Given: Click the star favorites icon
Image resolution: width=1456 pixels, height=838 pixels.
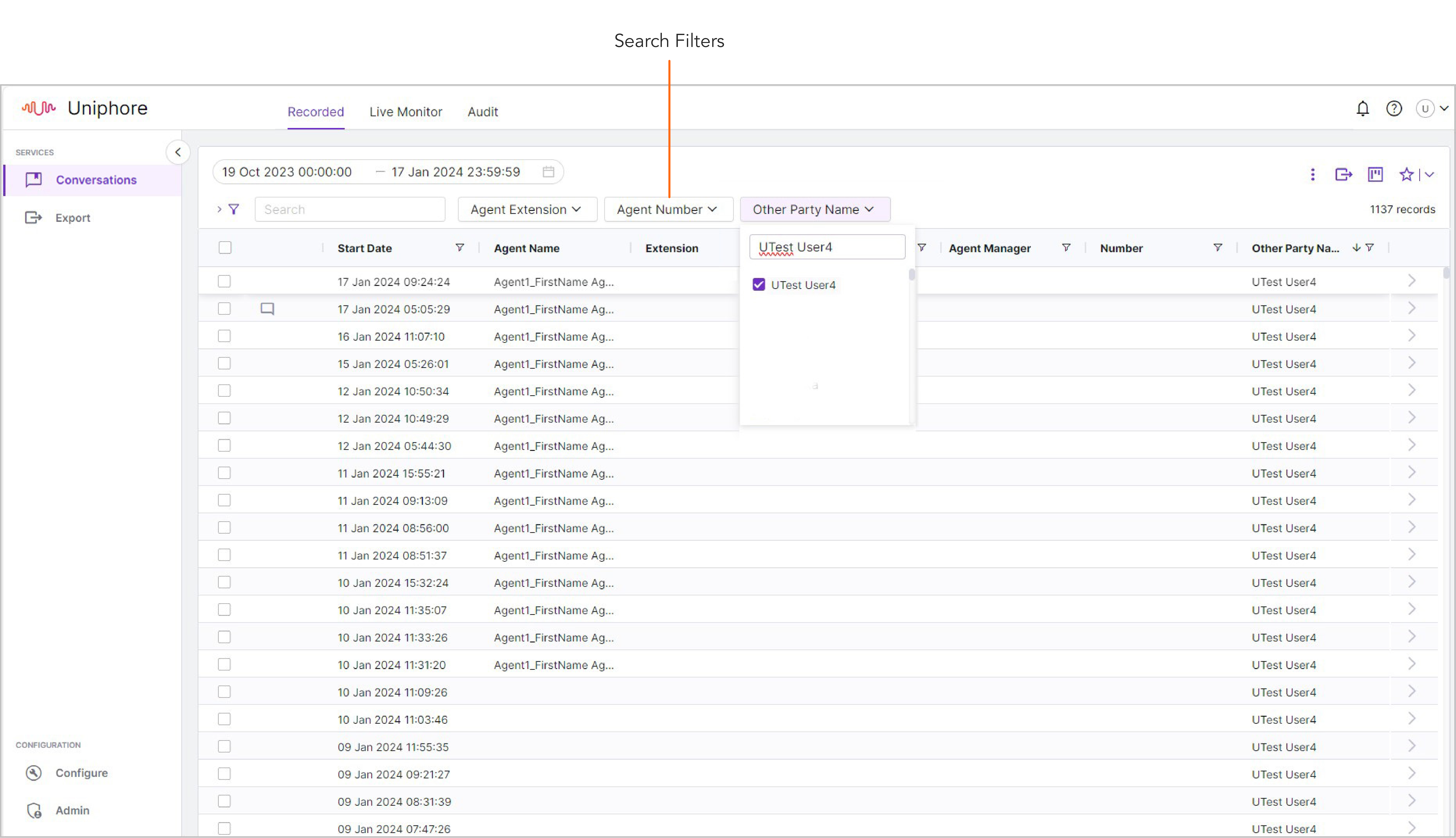Looking at the screenshot, I should pos(1407,174).
